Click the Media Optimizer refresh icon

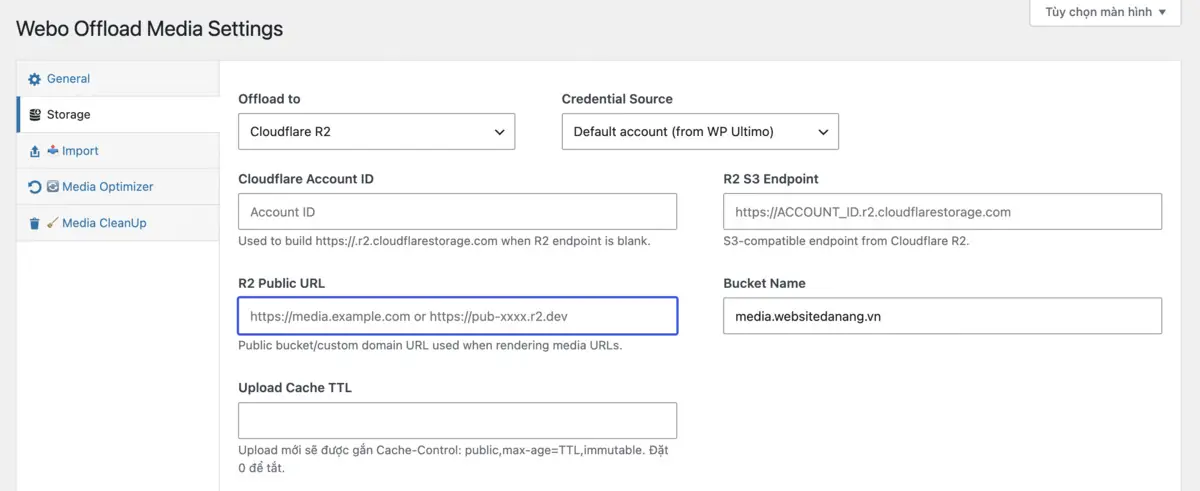click(x=35, y=187)
